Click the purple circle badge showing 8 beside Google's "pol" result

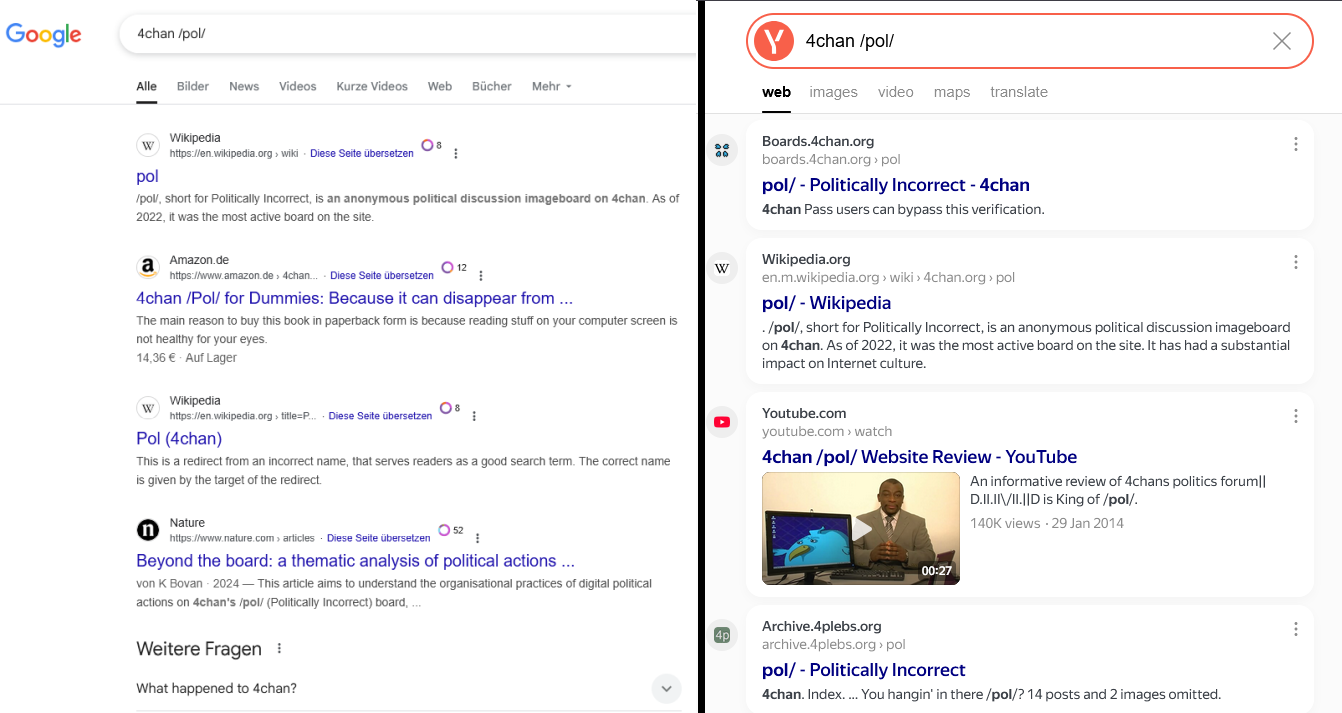click(x=427, y=145)
